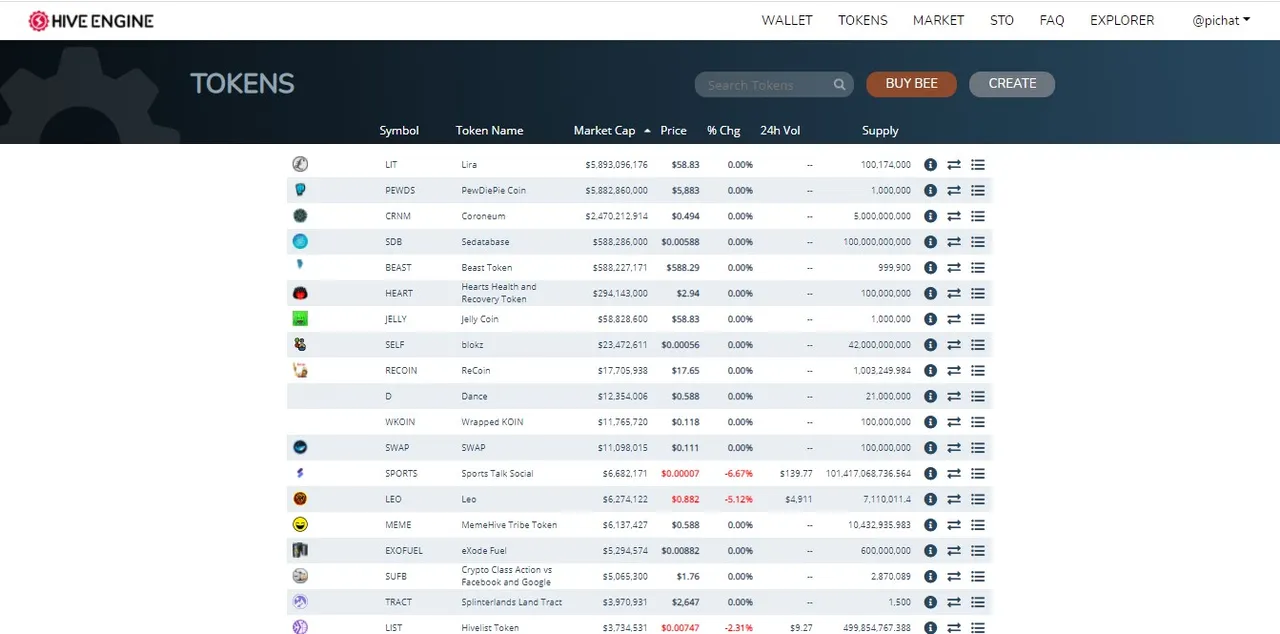Open trade arrows icon for PEWDS row
The image size is (1280, 634).
coord(954,190)
